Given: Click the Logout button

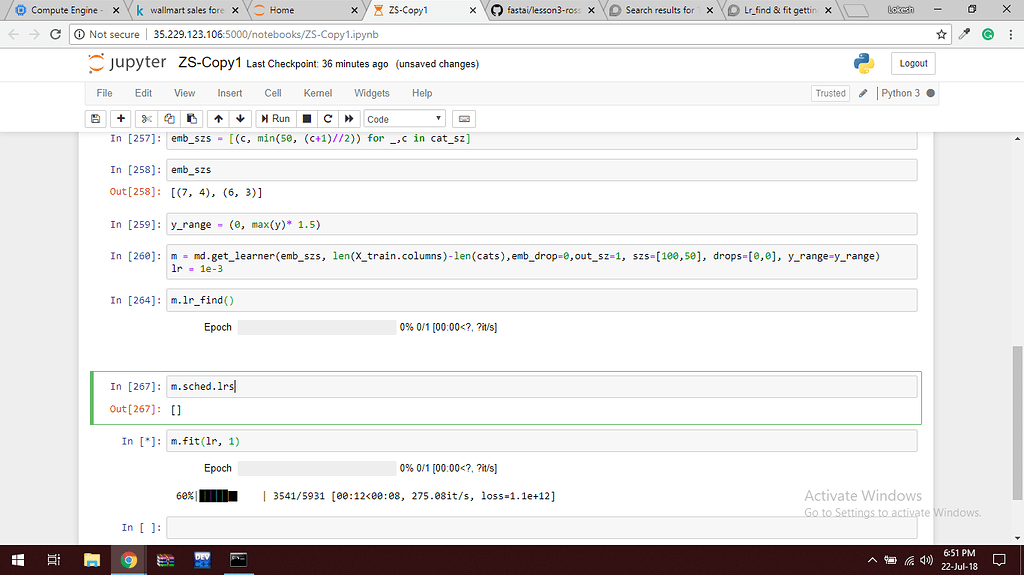Looking at the screenshot, I should click(913, 63).
